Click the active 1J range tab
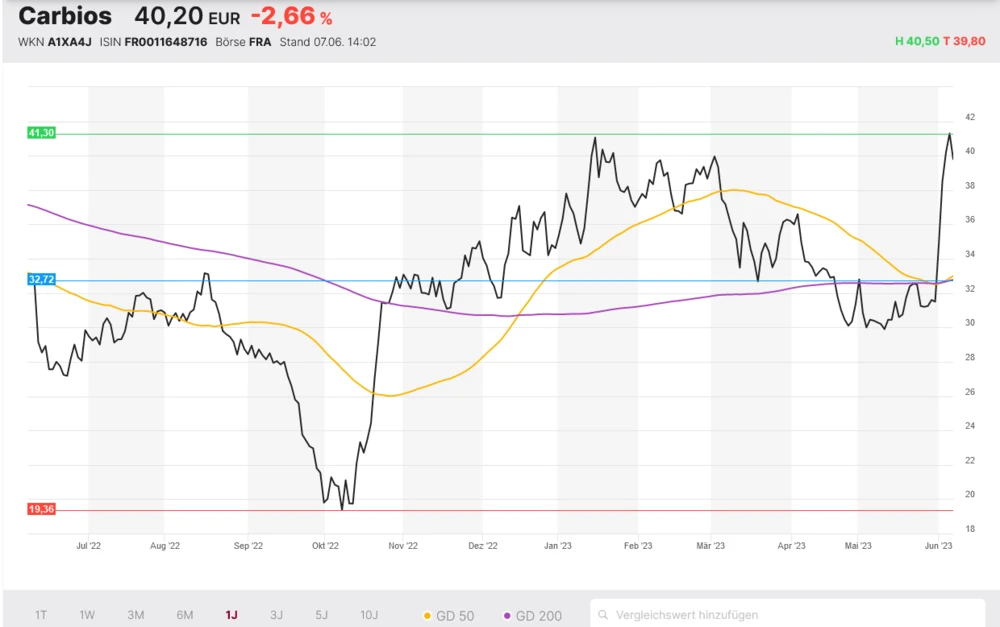 [x=231, y=615]
